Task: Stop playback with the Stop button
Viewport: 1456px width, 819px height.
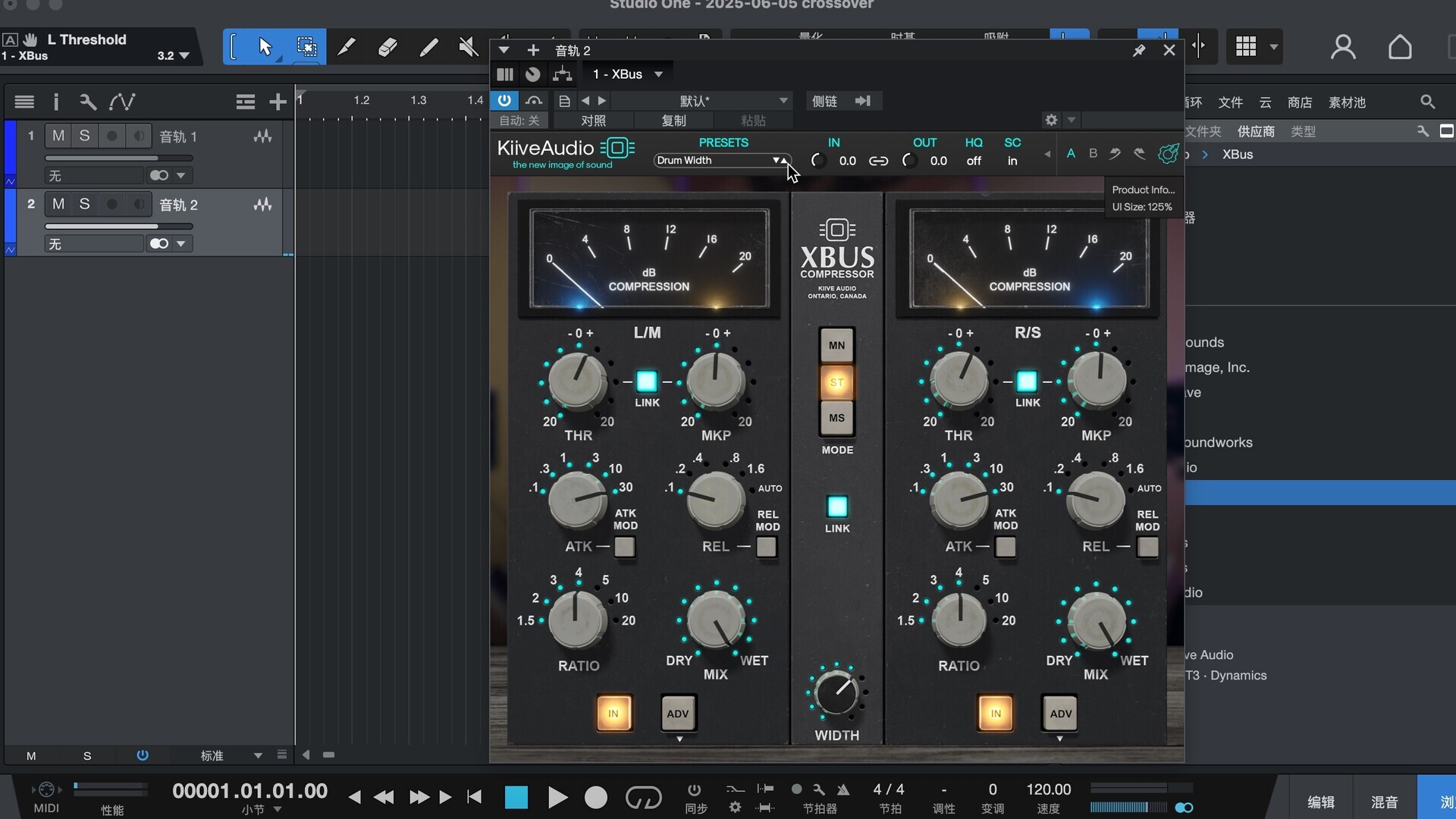Action: tap(516, 797)
